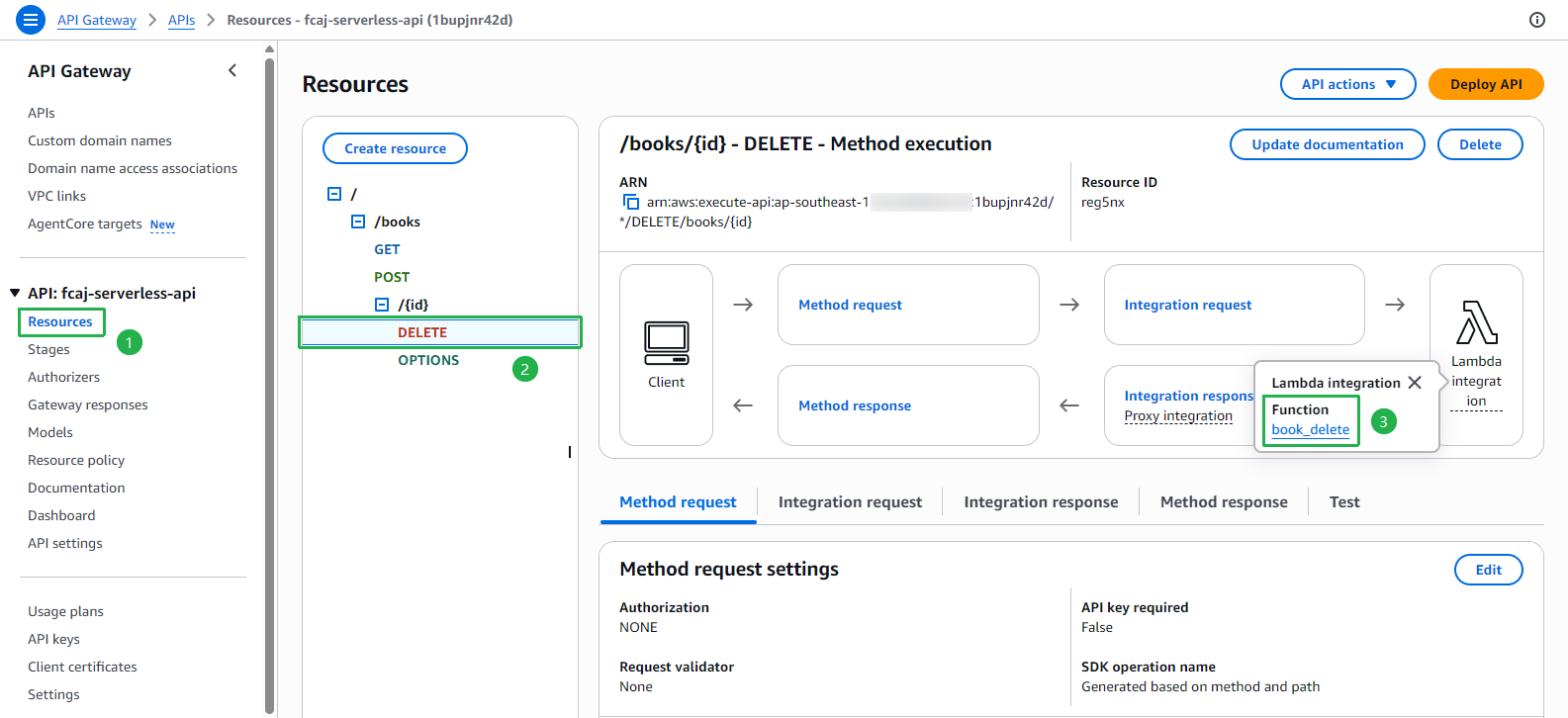The height and width of the screenshot is (718, 1568).
Task: Close the Lambda integration popup
Action: (1415, 383)
